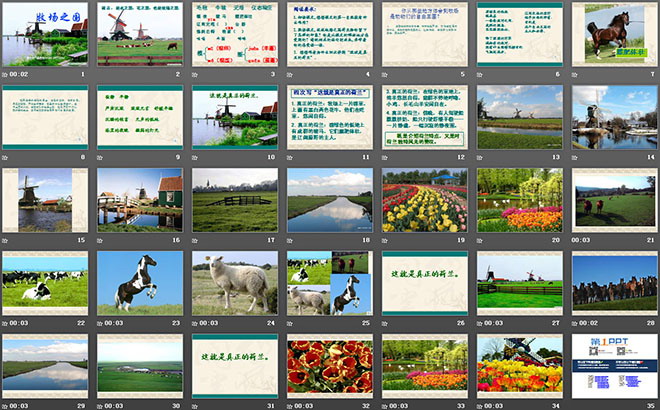Click the transition icon beneath slide 22

7,323
